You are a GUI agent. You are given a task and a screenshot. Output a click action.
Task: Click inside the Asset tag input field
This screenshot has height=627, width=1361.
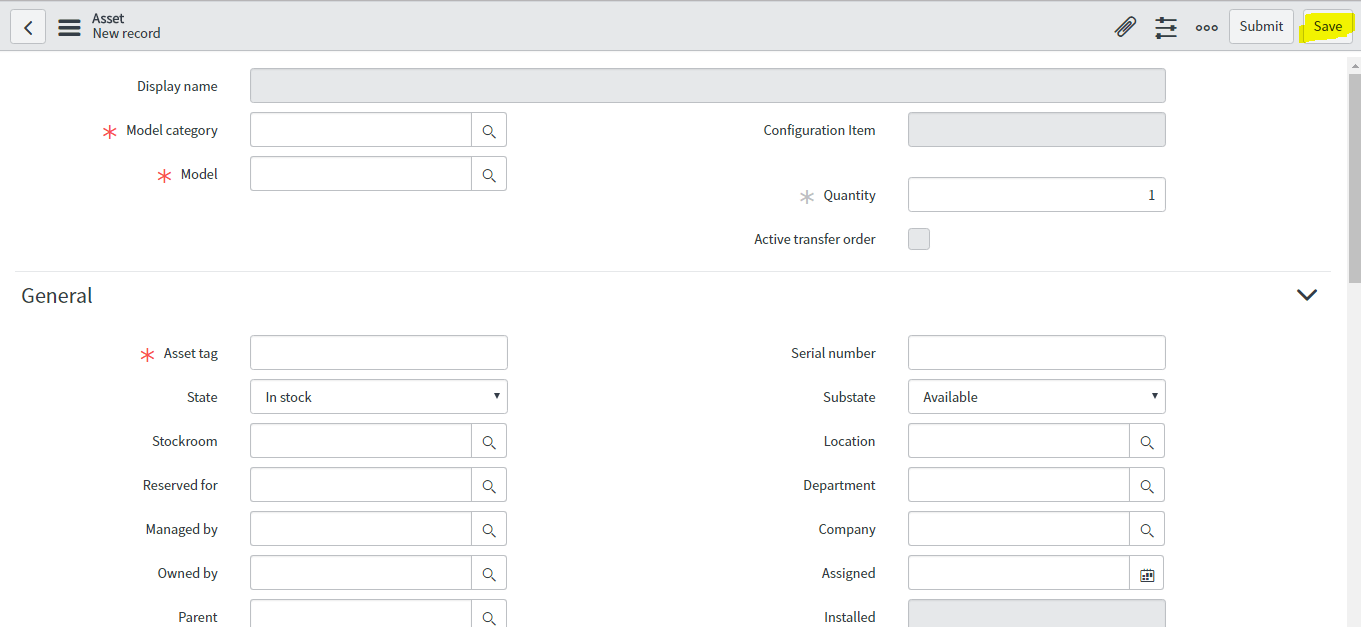tap(378, 352)
